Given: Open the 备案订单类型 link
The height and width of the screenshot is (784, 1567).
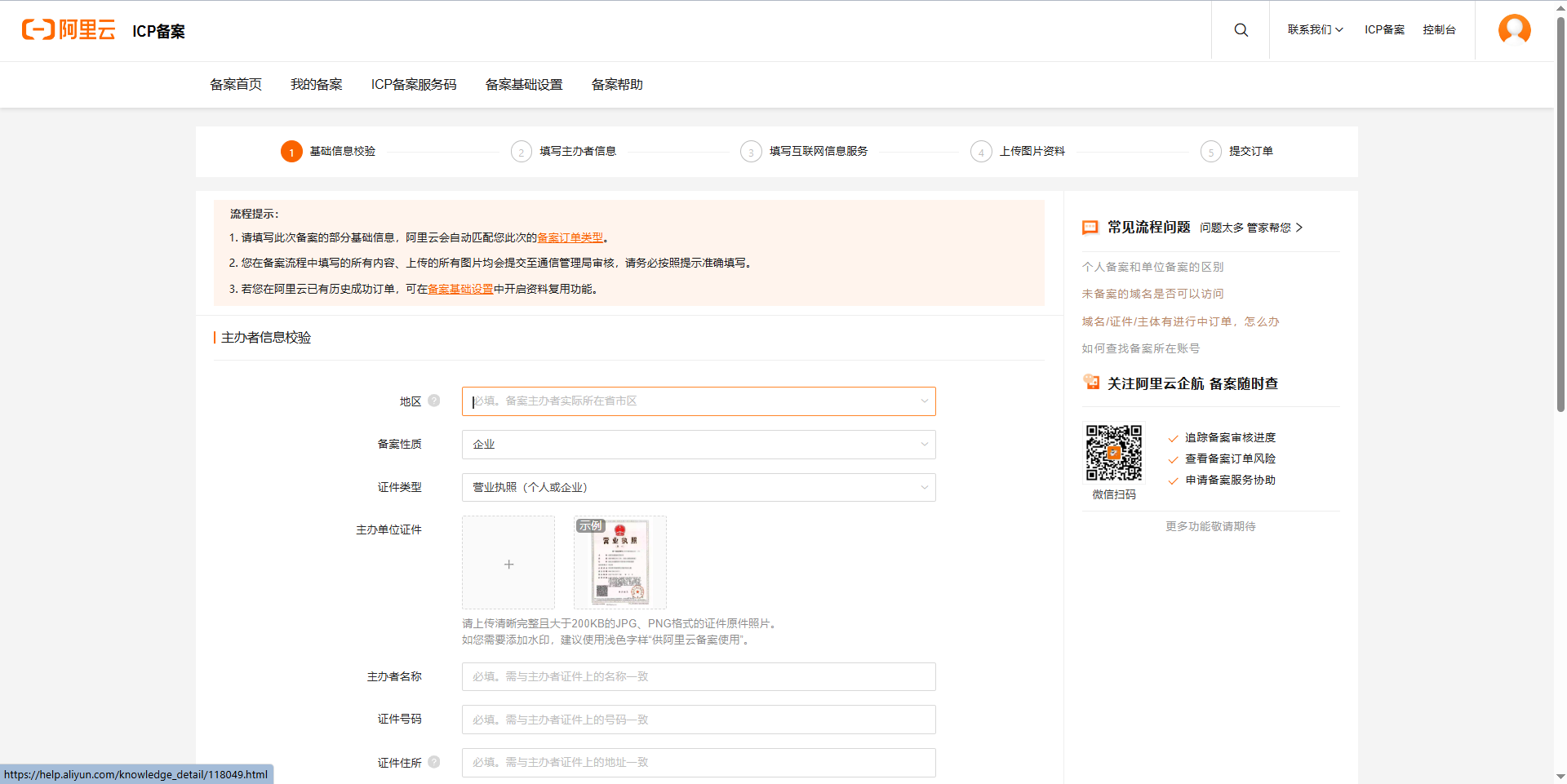Looking at the screenshot, I should [x=570, y=237].
